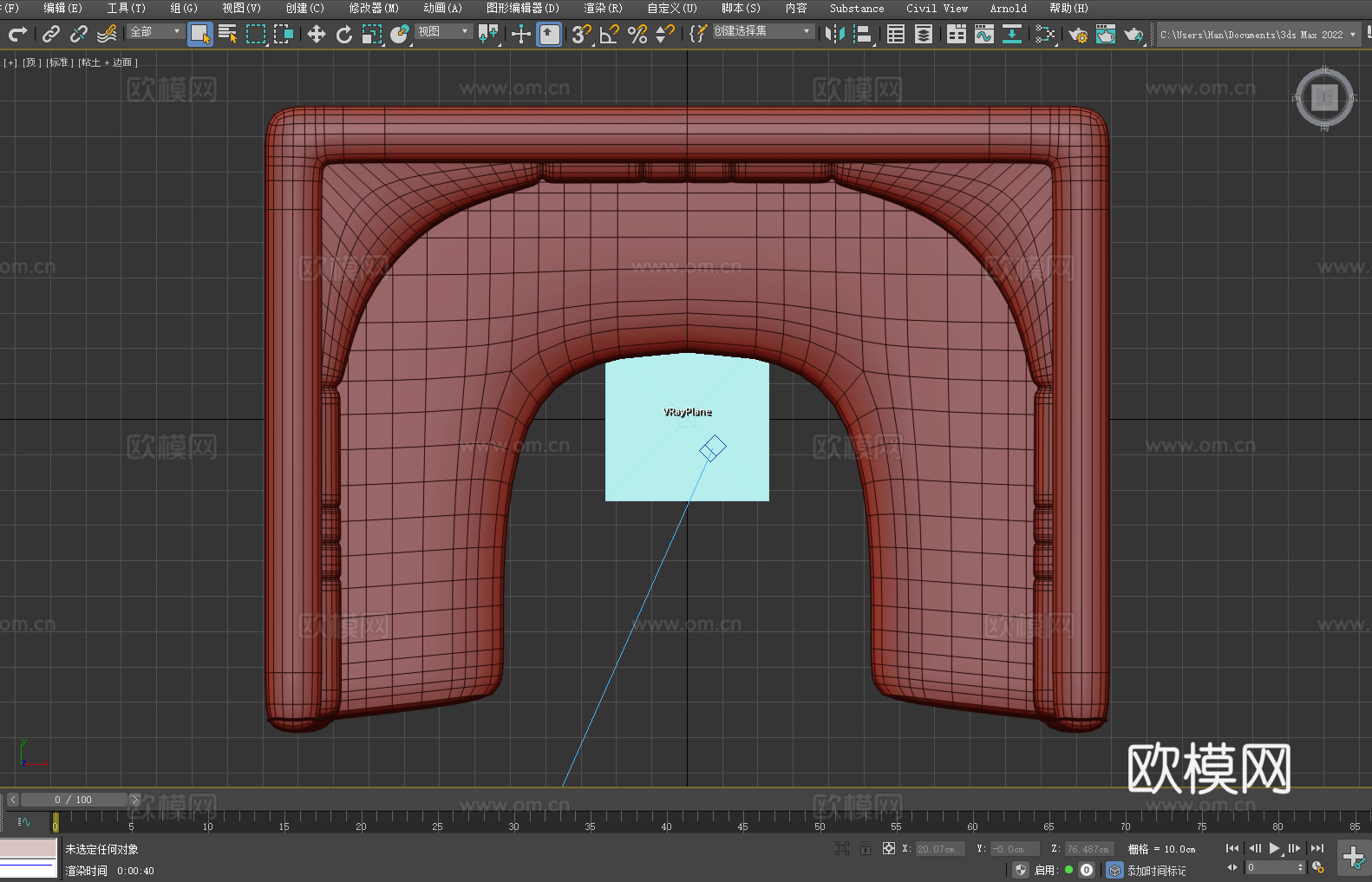Viewport: 1372px width, 882px height.
Task: Choose the Select by Name list icon
Action: 228,34
